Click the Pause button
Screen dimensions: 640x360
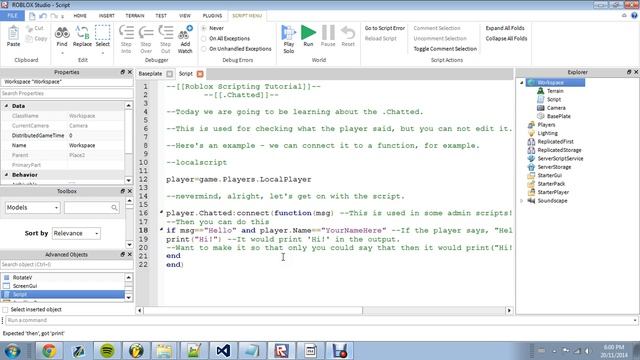click(x=328, y=36)
